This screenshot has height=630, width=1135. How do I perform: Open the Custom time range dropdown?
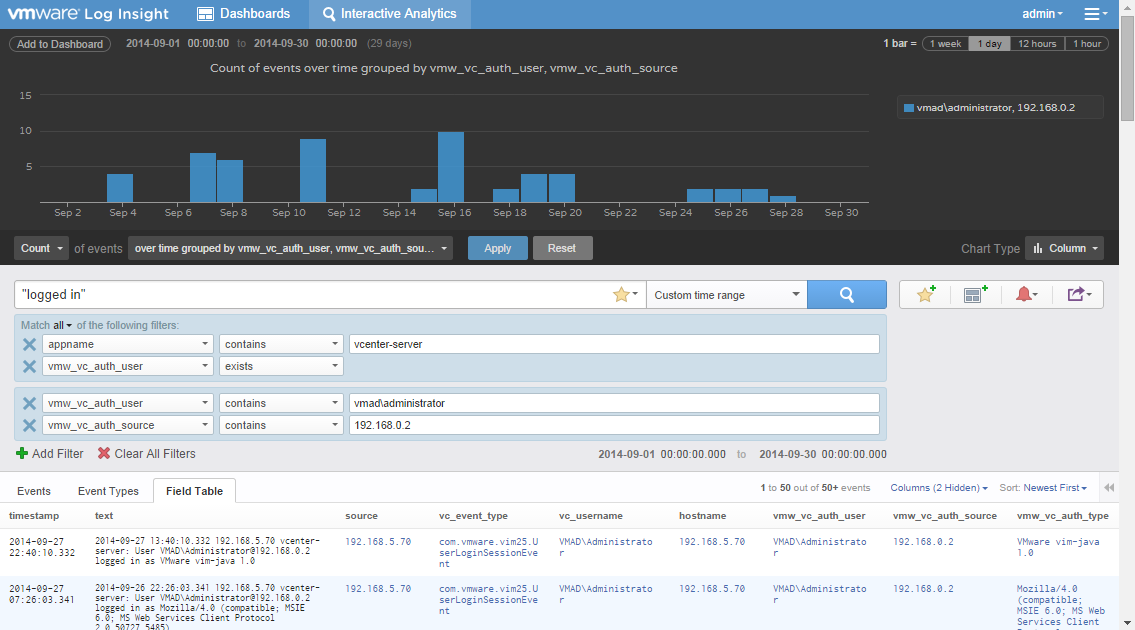[726, 295]
